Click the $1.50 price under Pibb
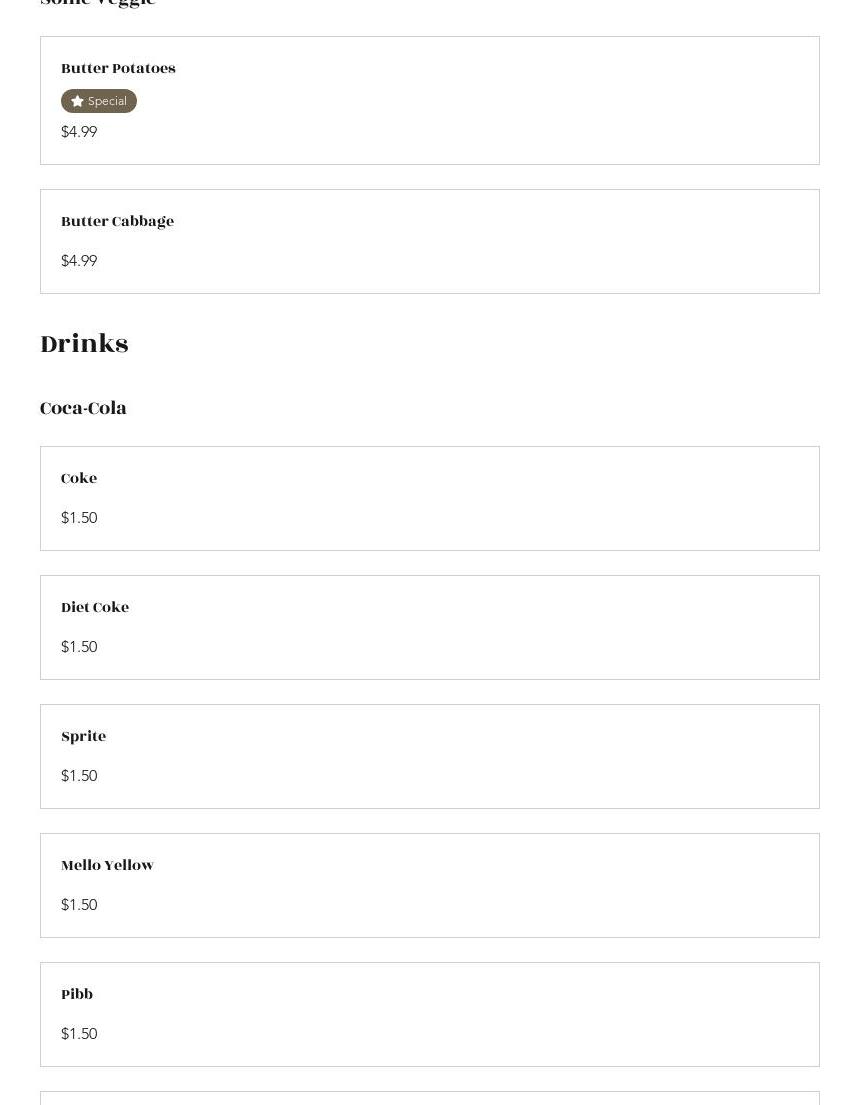This screenshot has width=845, height=1105. [x=79, y=1034]
